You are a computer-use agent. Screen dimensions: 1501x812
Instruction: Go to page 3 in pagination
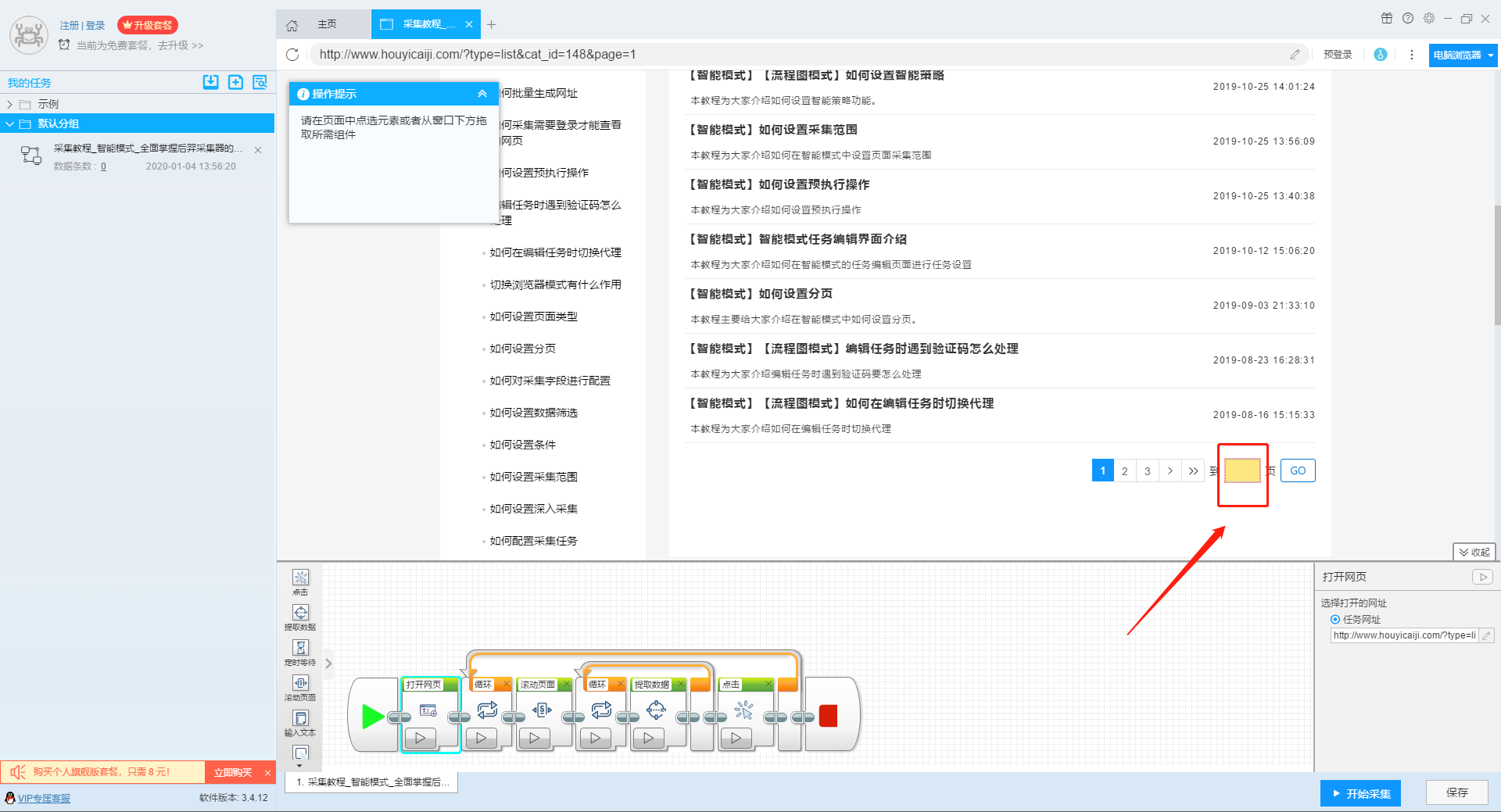coord(1148,470)
